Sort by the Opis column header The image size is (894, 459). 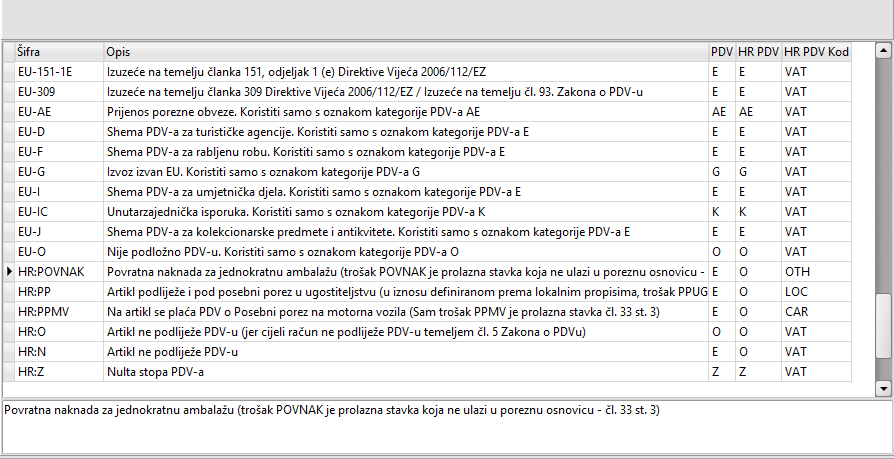[x=405, y=50]
